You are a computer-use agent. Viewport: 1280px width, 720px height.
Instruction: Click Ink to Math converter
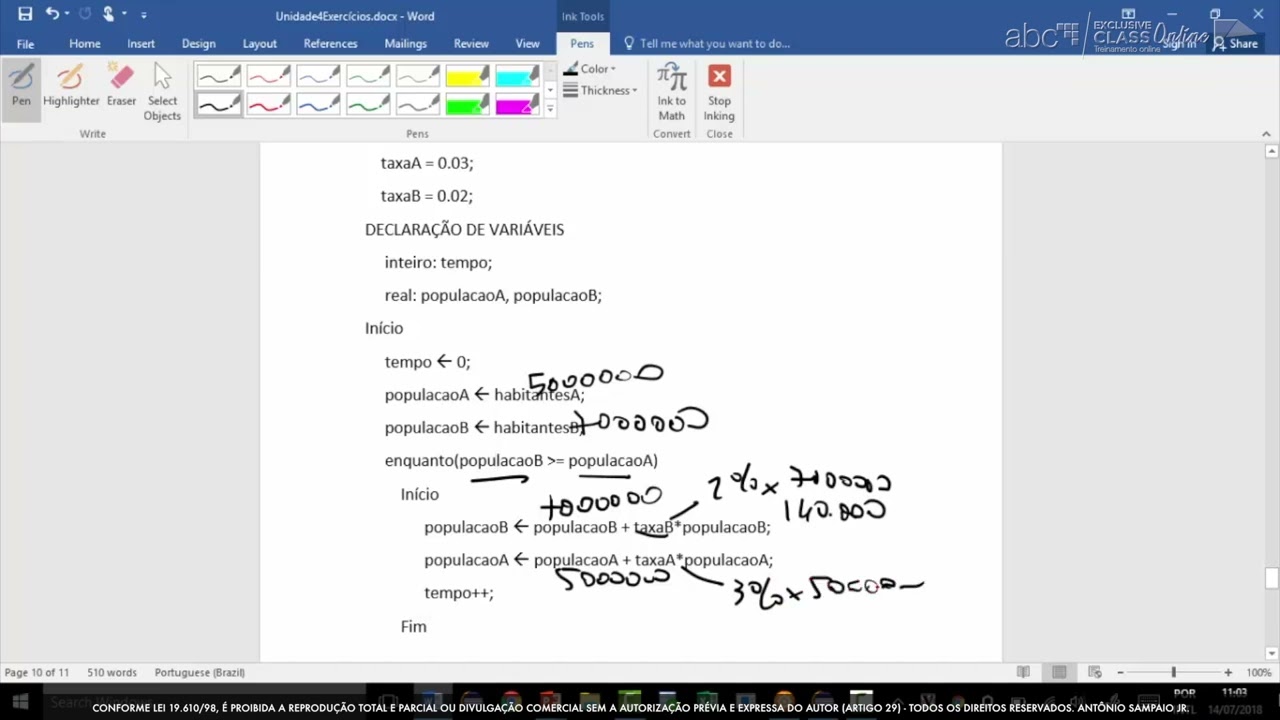coord(672,92)
